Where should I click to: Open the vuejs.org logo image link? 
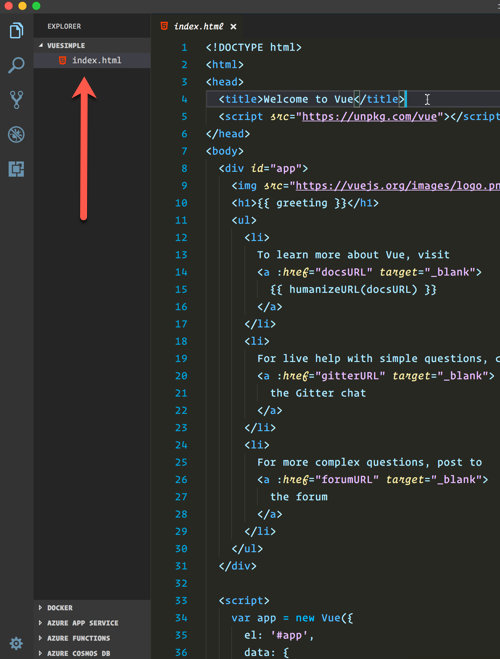397,186
